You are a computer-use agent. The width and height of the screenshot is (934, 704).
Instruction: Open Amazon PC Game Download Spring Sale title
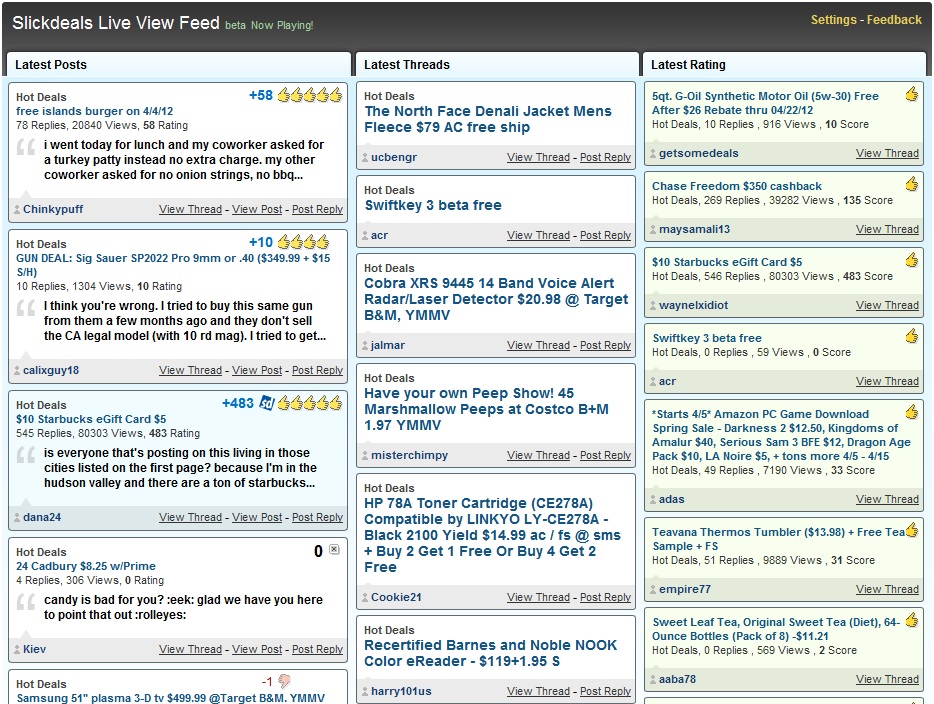click(781, 435)
